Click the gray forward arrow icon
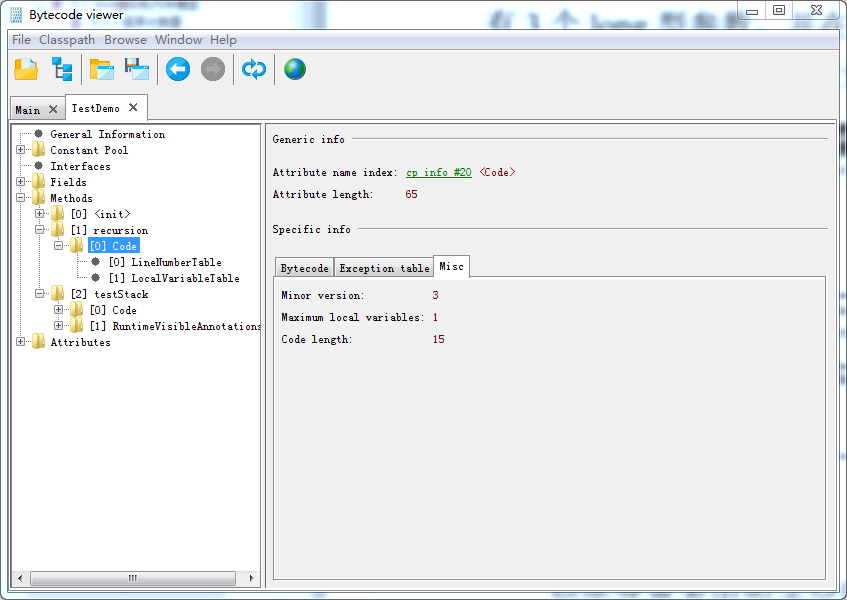 point(213,69)
